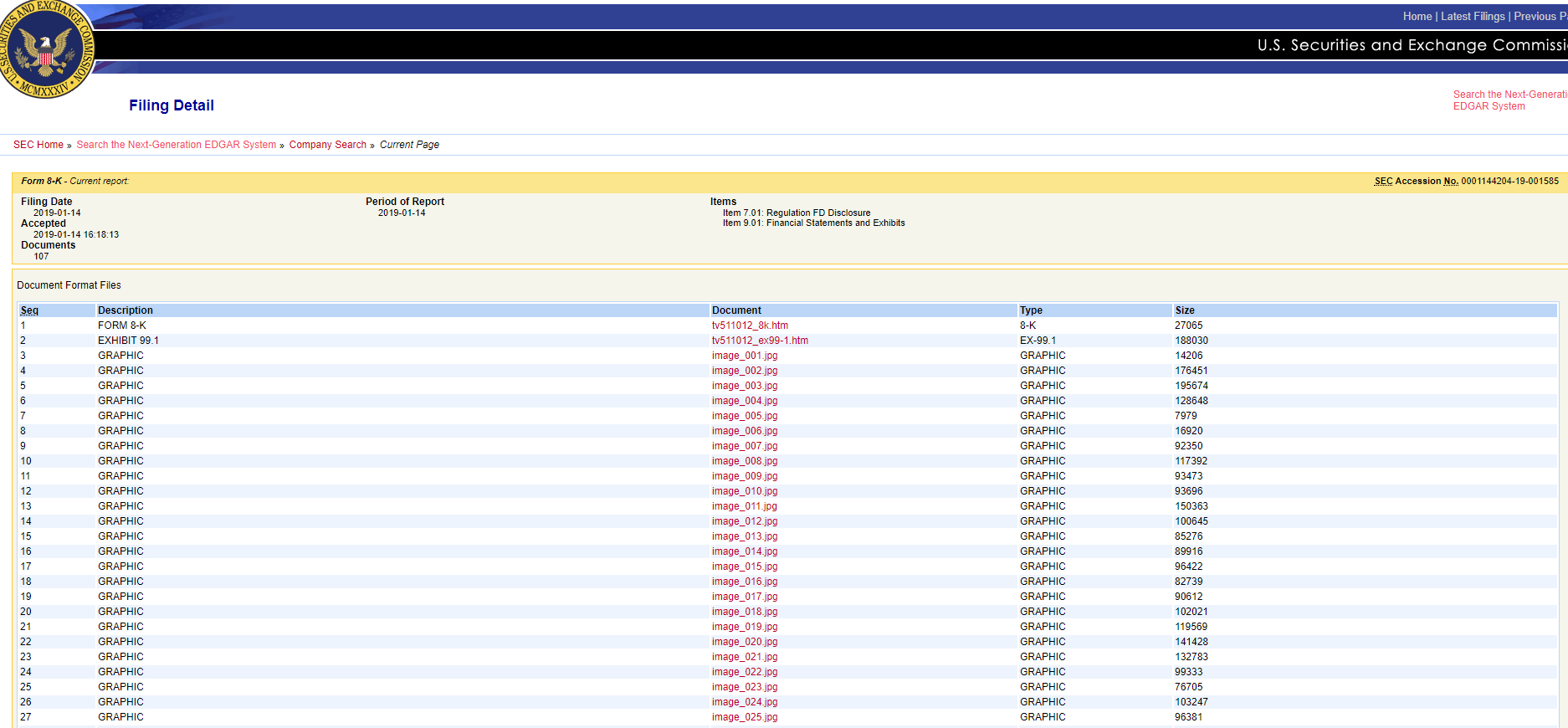Open image_001.jpg file

click(x=745, y=356)
